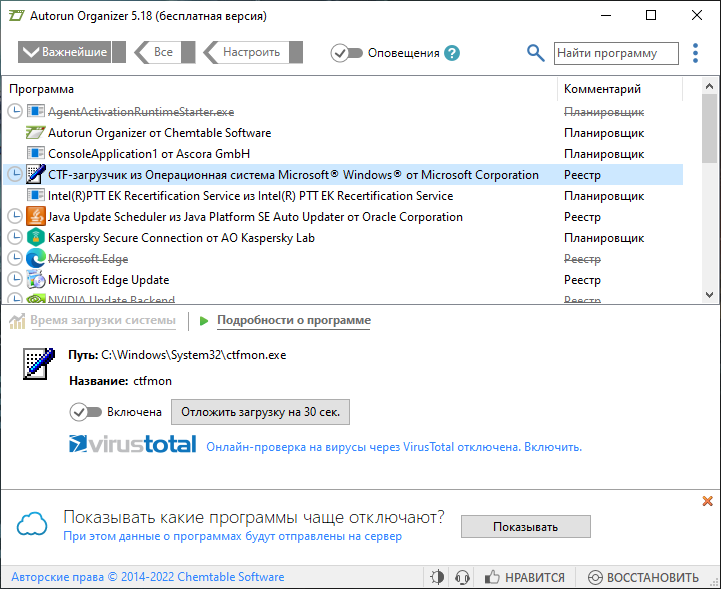
Task: Open the Подробности о программе tab
Action: tap(294, 320)
